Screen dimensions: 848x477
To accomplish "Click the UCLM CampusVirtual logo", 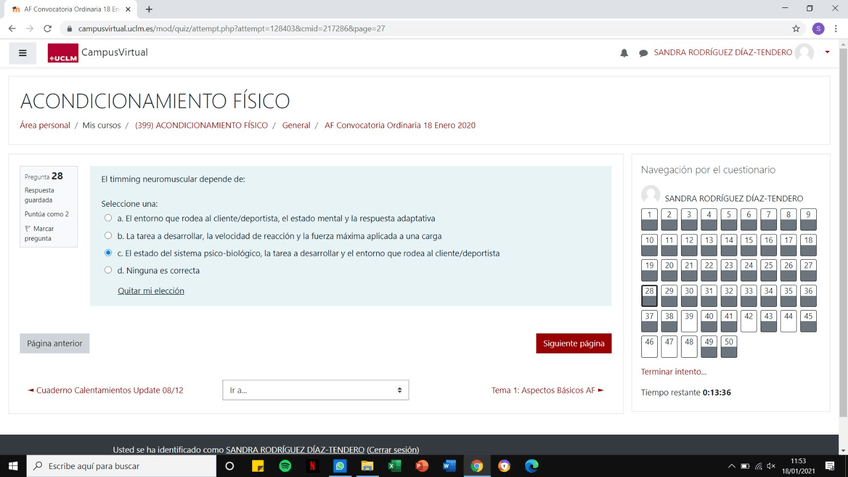I will (97, 53).
